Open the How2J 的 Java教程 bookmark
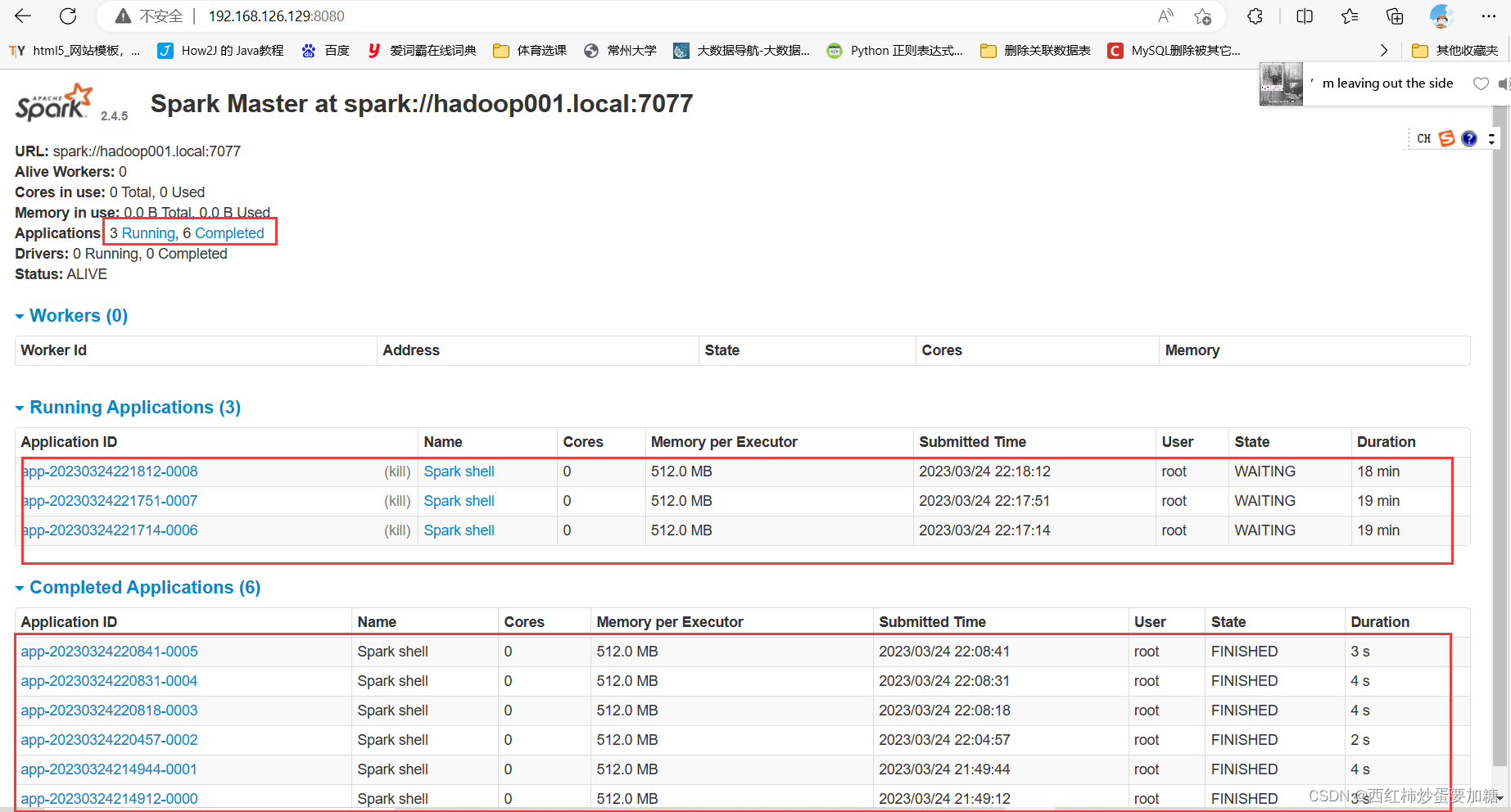This screenshot has height=812, width=1511. point(221,51)
